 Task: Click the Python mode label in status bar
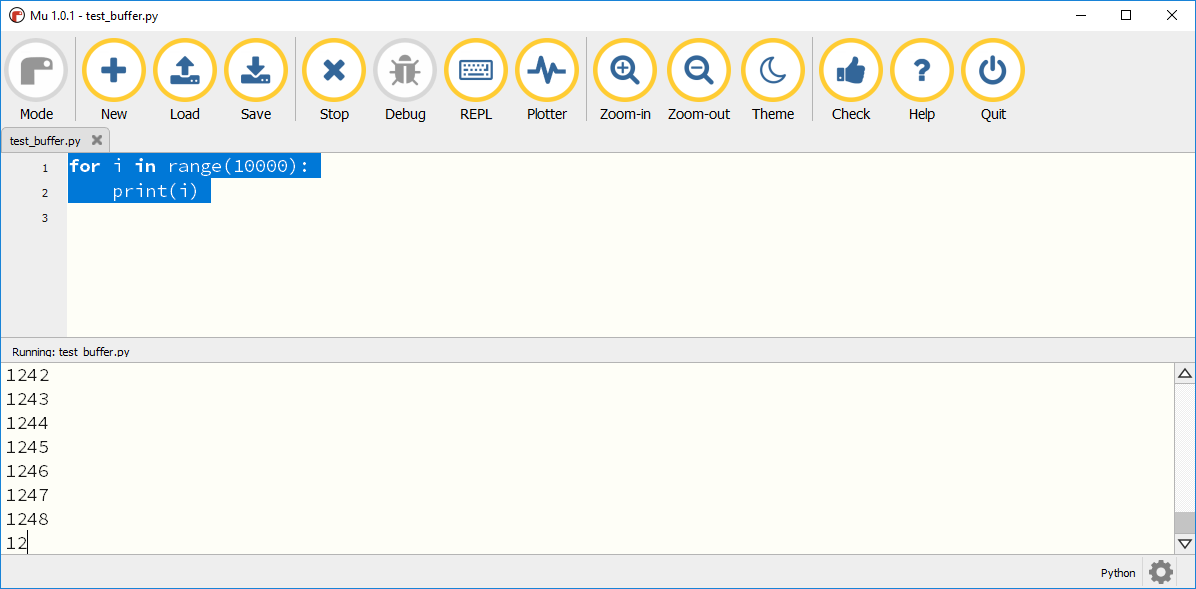click(x=1117, y=573)
